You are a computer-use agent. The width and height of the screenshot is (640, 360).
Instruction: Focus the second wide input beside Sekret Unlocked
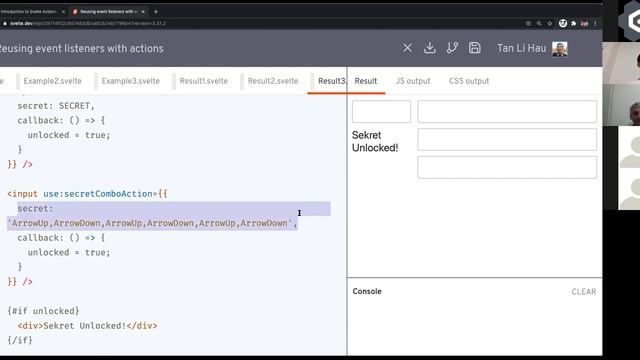point(507,140)
